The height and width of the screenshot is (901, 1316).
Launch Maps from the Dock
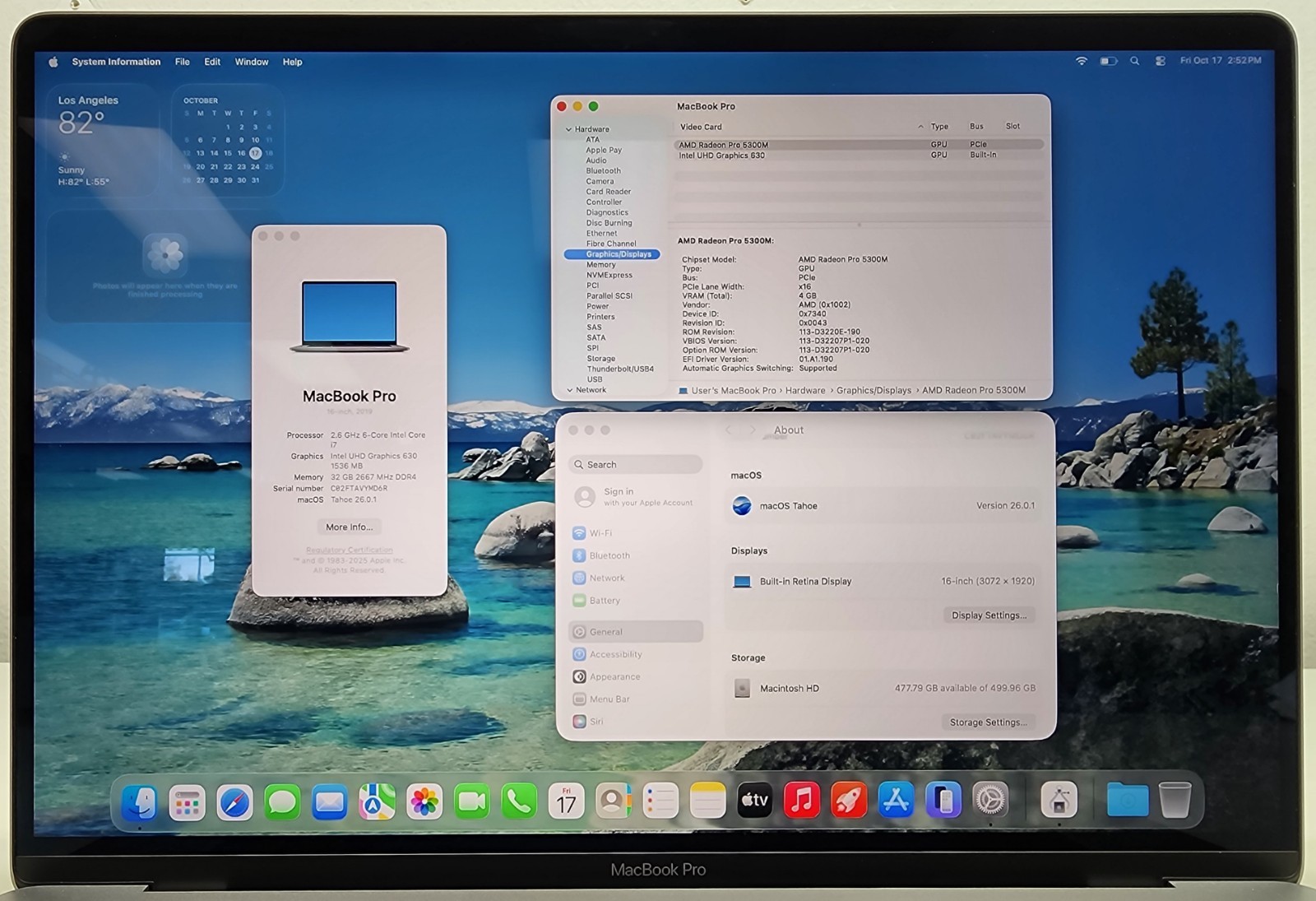pos(377,801)
